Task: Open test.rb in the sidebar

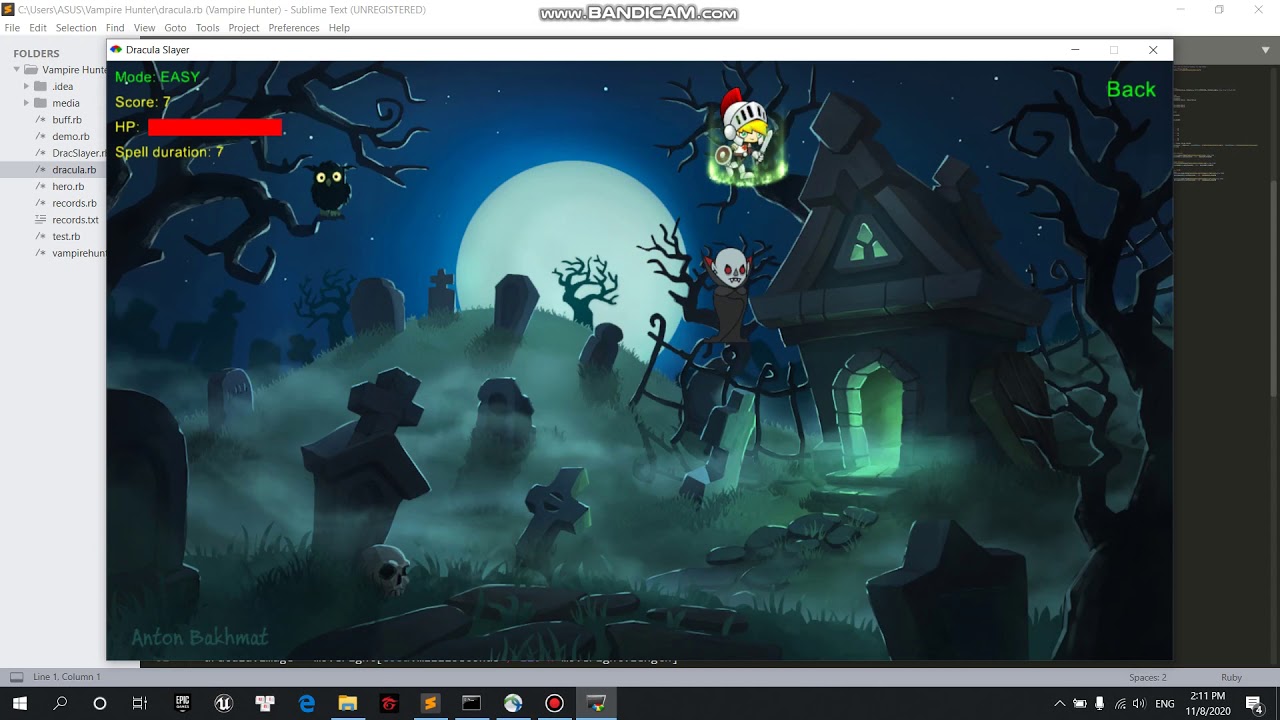Action: click(x=66, y=236)
